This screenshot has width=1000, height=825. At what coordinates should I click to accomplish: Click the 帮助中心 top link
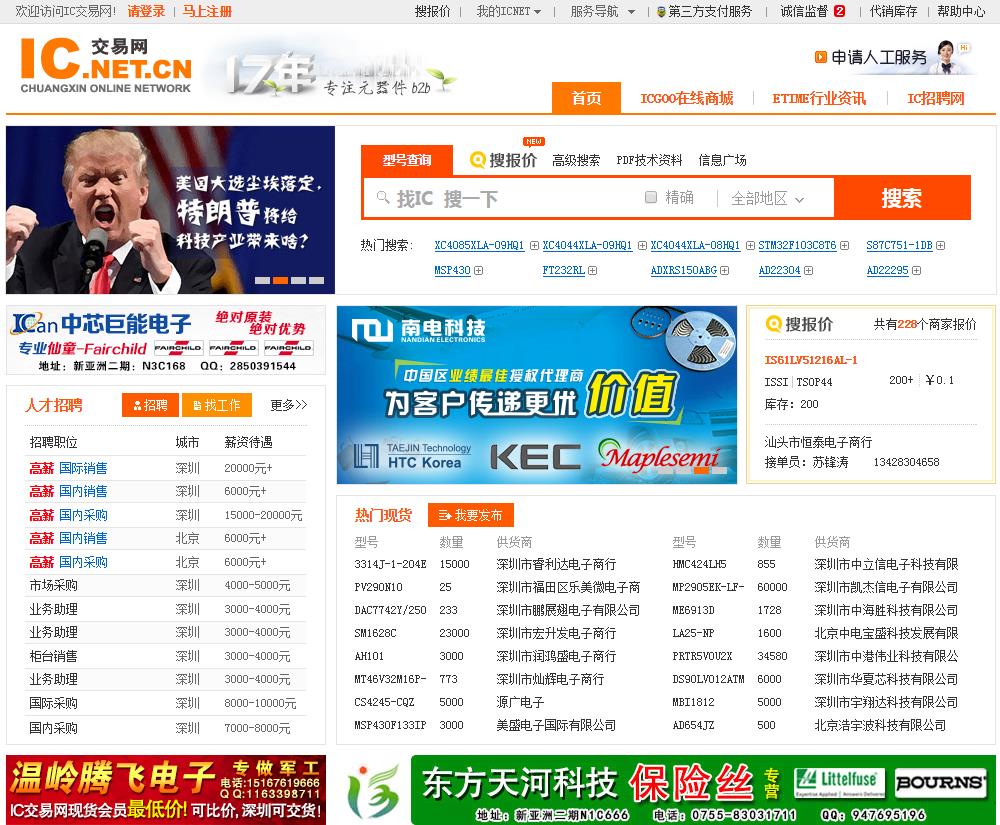[x=961, y=11]
